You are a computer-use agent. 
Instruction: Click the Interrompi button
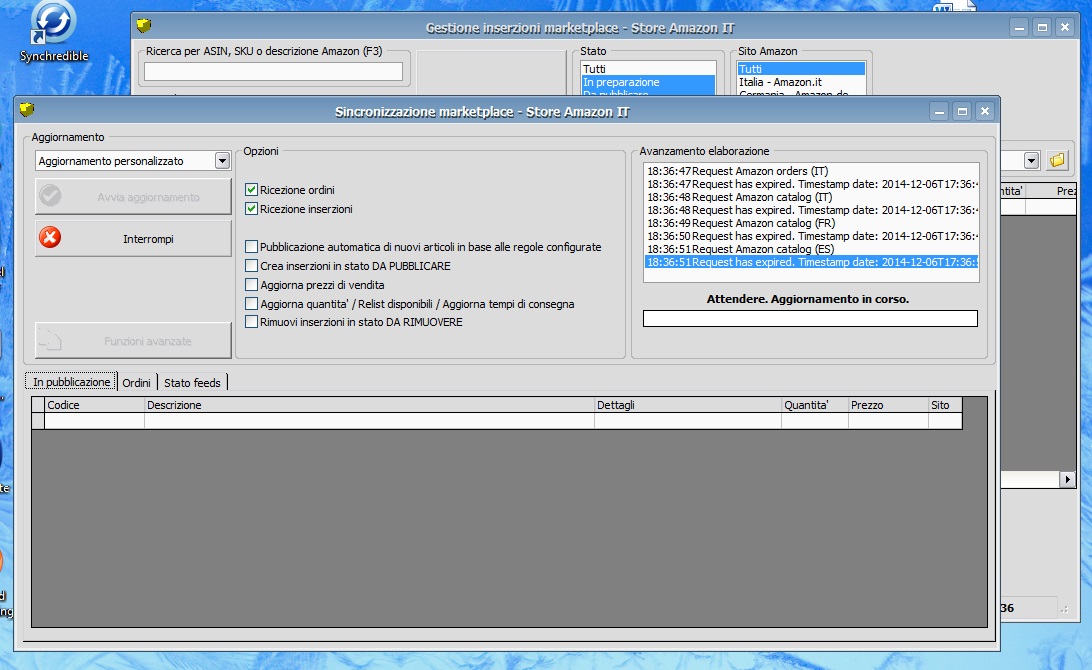133,239
